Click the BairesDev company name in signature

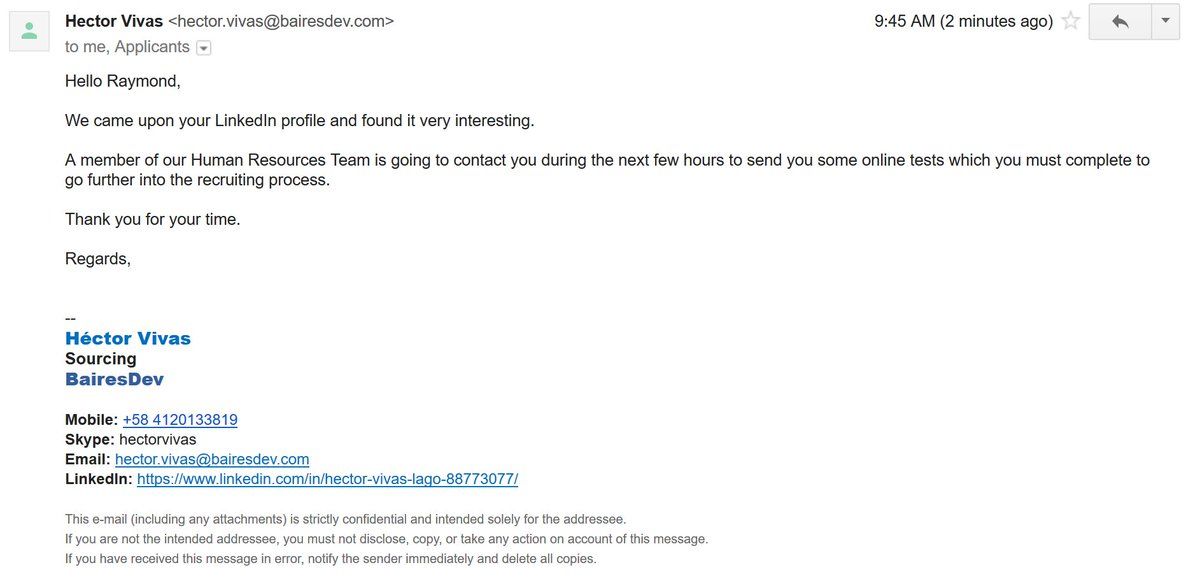(114, 379)
